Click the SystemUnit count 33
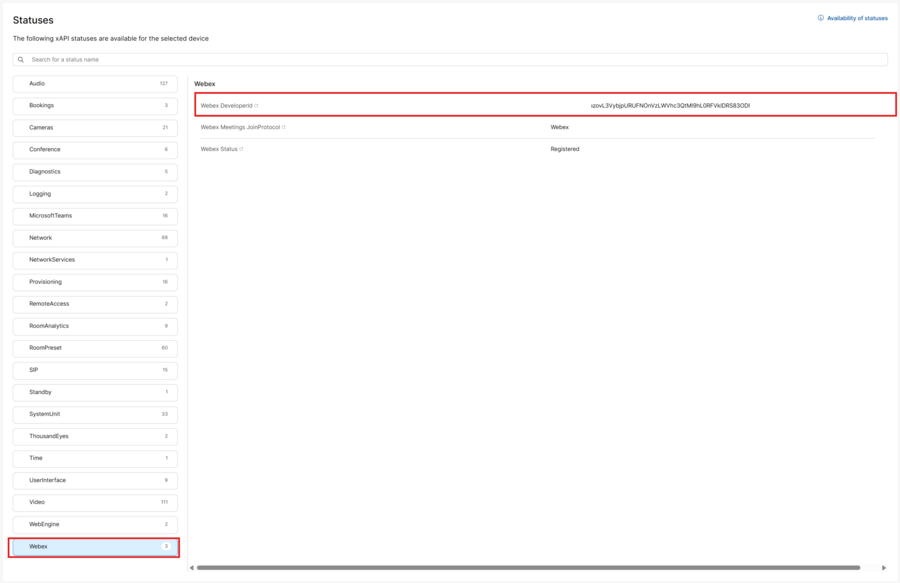 point(165,414)
